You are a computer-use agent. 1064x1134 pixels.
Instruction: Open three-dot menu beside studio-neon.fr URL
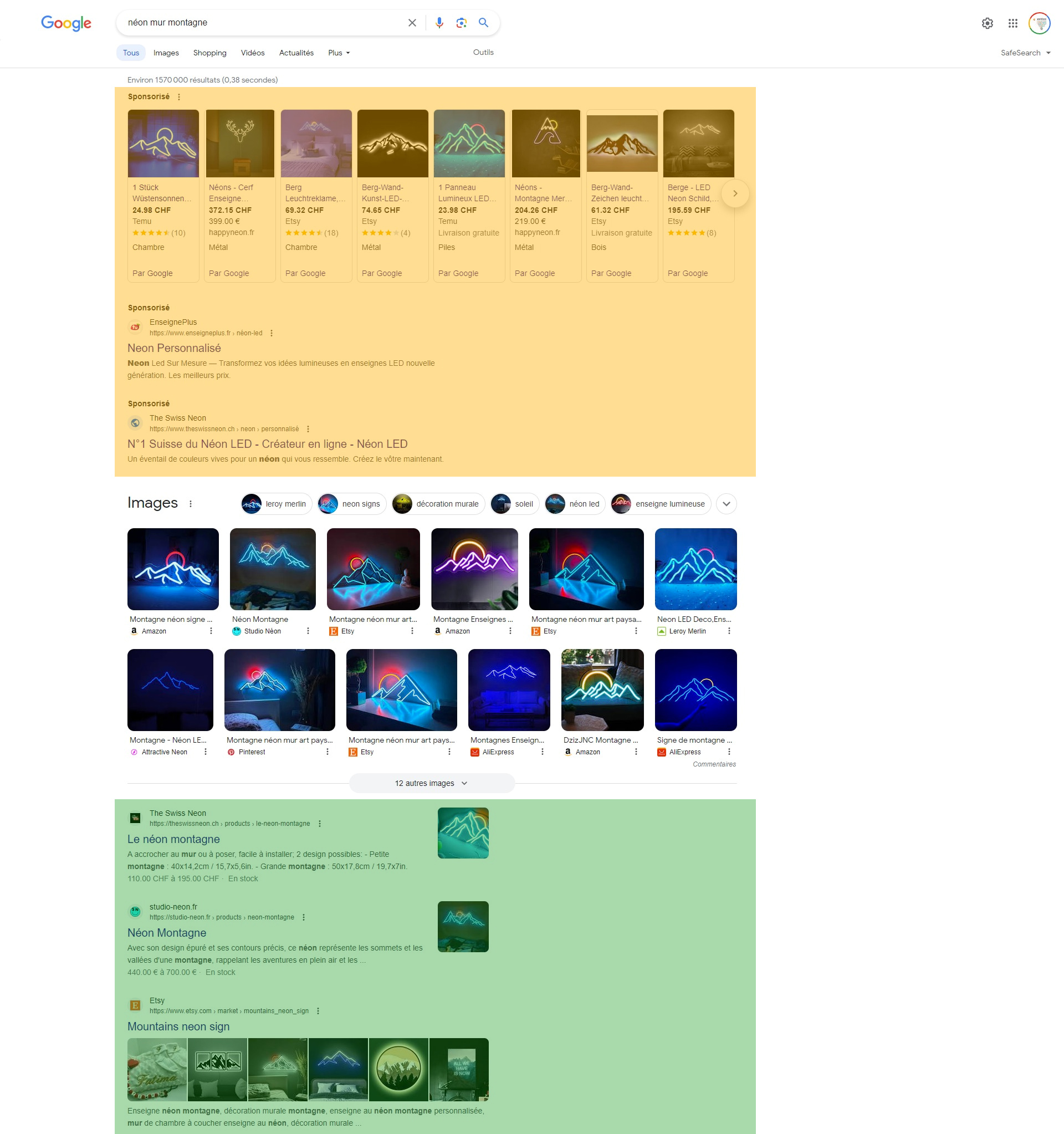point(303,917)
